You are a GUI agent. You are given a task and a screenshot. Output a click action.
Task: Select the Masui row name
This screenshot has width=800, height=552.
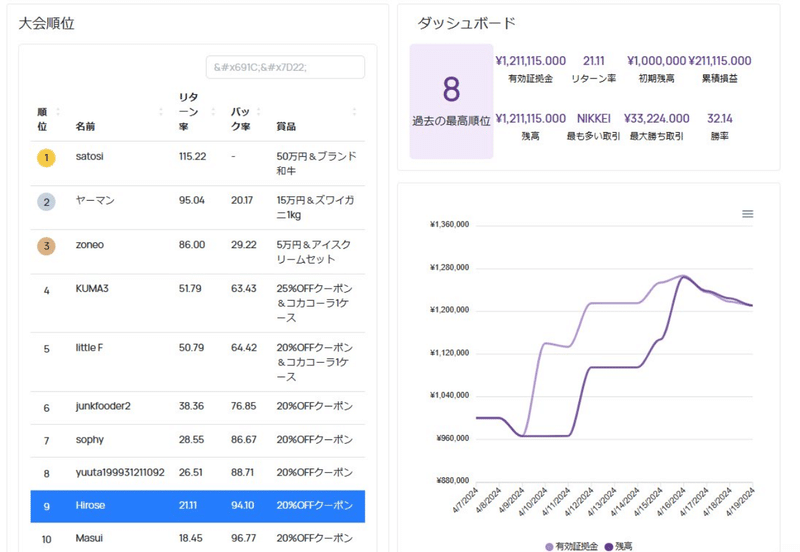click(89, 538)
